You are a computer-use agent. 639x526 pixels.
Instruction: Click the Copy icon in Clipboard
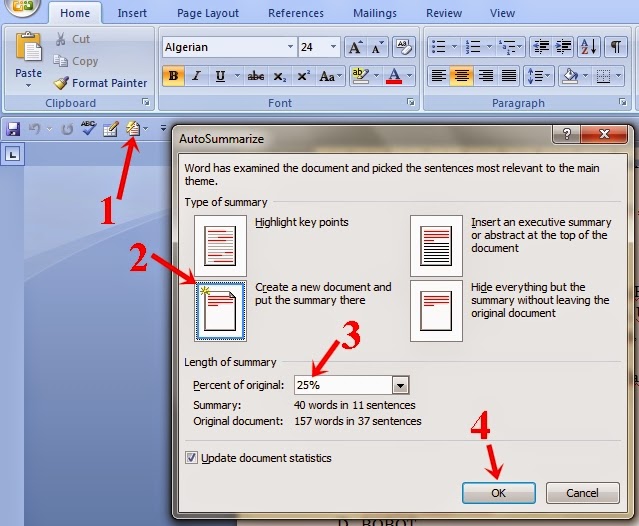[x=61, y=61]
